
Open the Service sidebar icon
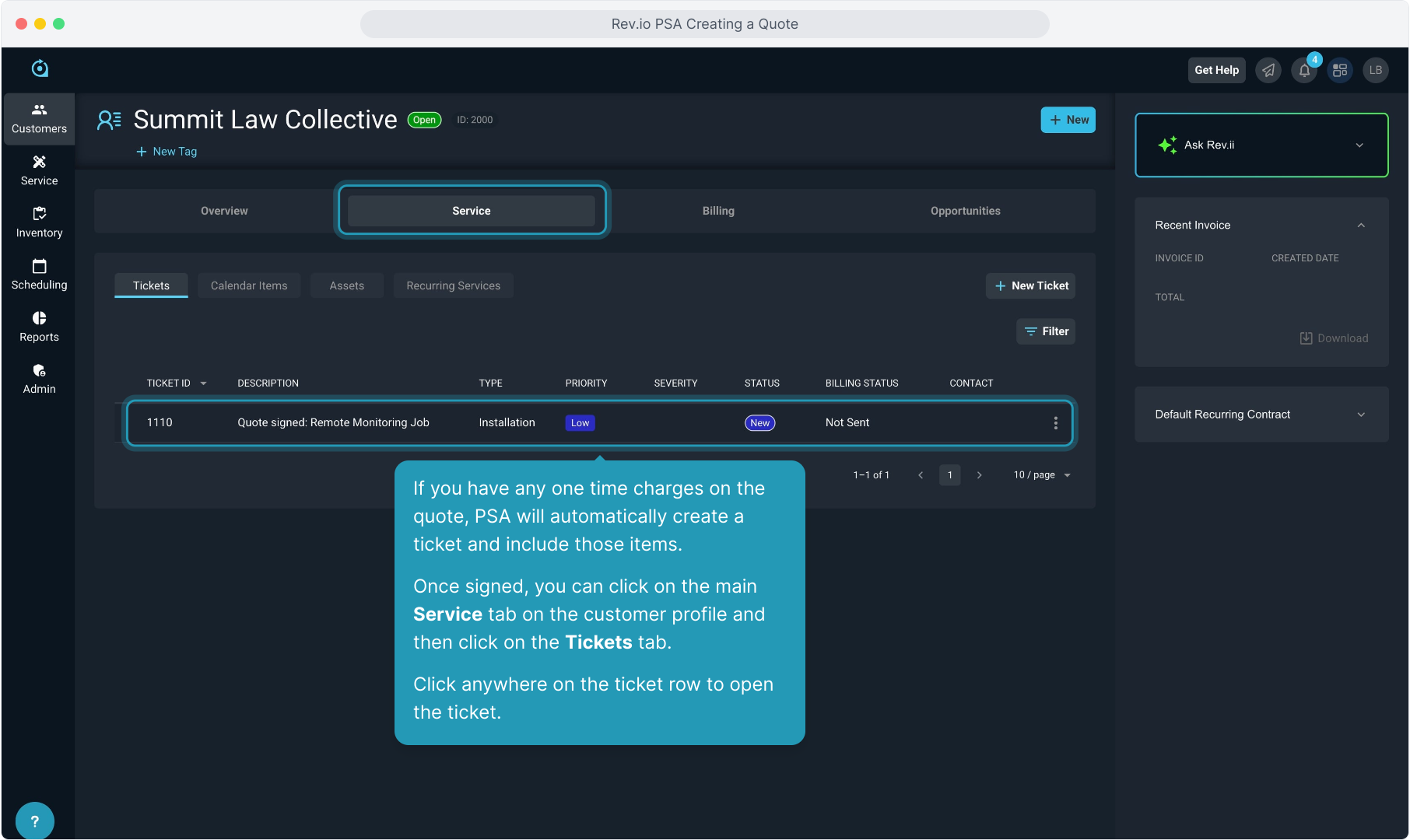coord(39,170)
